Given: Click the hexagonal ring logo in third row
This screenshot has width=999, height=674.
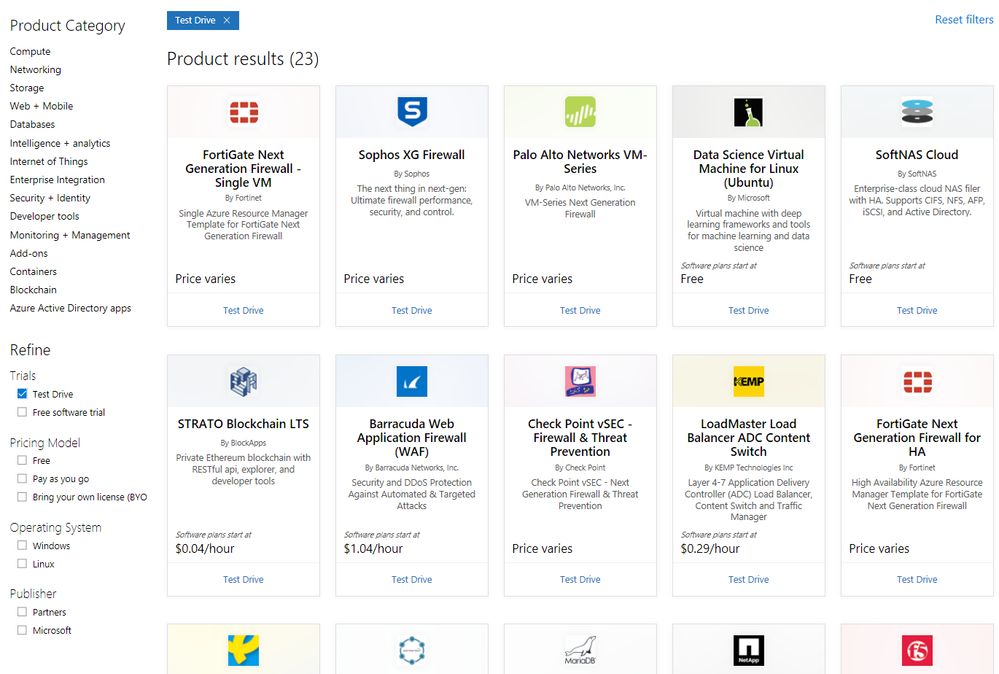Looking at the screenshot, I should [x=412, y=650].
